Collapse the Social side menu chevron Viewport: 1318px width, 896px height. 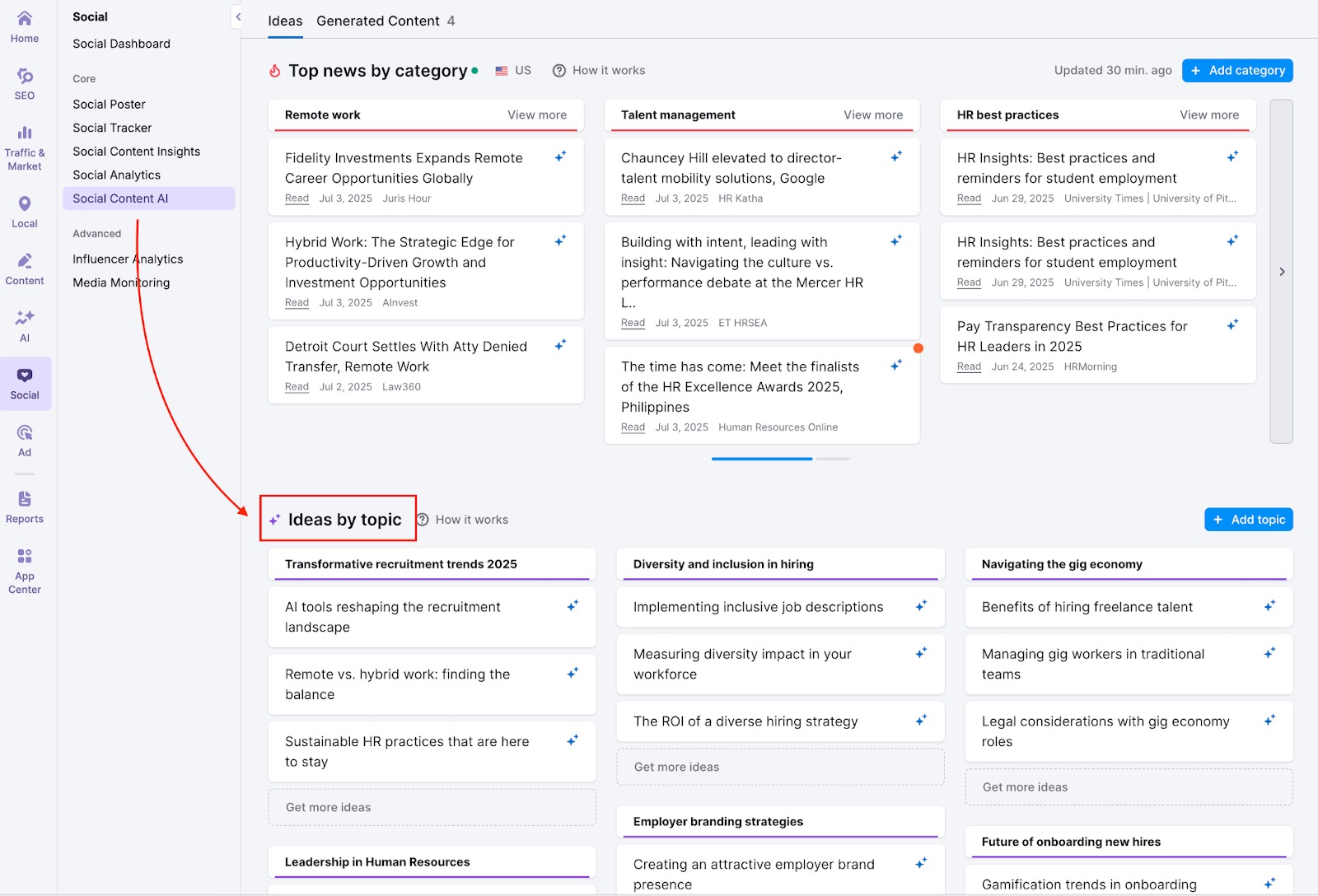(x=237, y=16)
